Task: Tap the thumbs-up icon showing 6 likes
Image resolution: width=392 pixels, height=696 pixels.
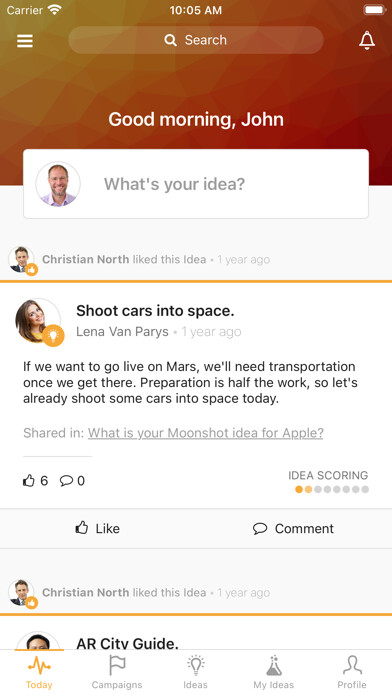Action: [x=29, y=481]
